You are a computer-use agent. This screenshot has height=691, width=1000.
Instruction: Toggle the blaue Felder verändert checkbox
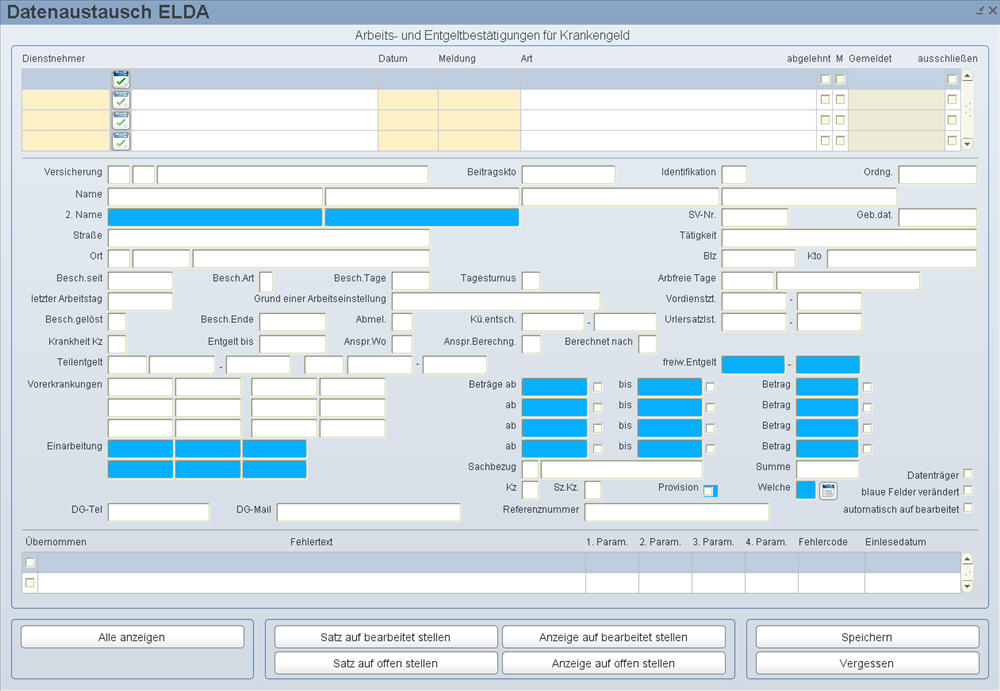click(x=968, y=490)
